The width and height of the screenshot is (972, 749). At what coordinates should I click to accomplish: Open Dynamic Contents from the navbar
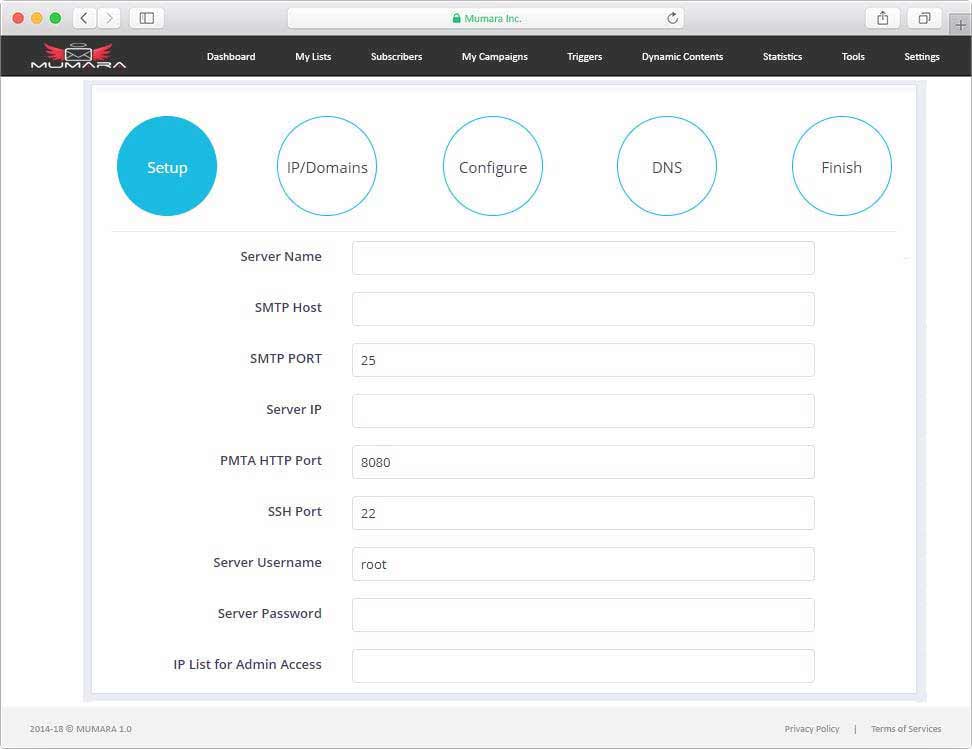682,57
